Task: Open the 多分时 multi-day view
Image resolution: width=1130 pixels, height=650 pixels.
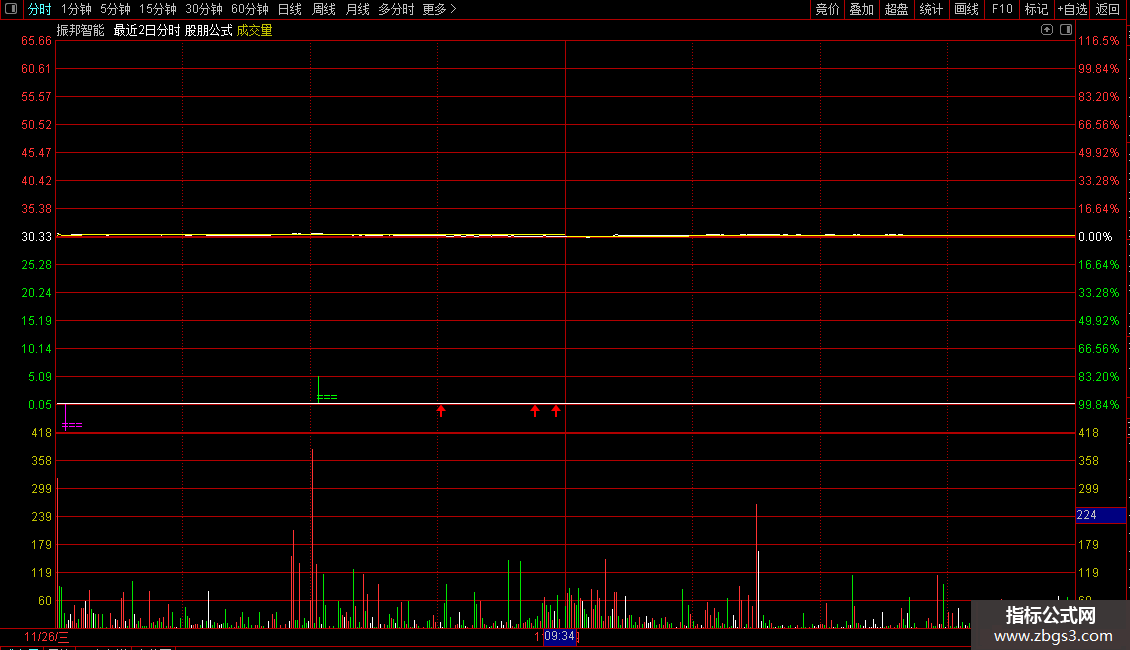Action: [x=396, y=9]
